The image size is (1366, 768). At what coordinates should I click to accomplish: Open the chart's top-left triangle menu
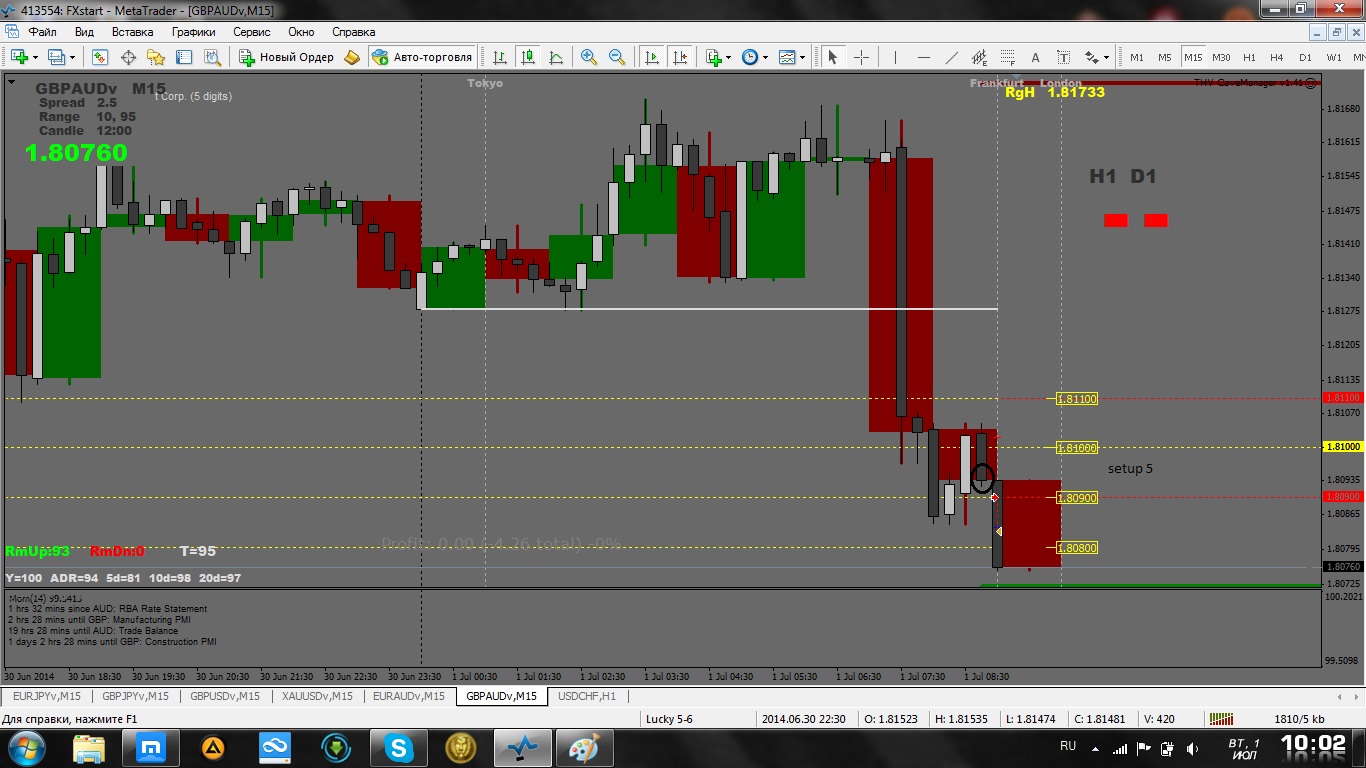click(x=12, y=84)
